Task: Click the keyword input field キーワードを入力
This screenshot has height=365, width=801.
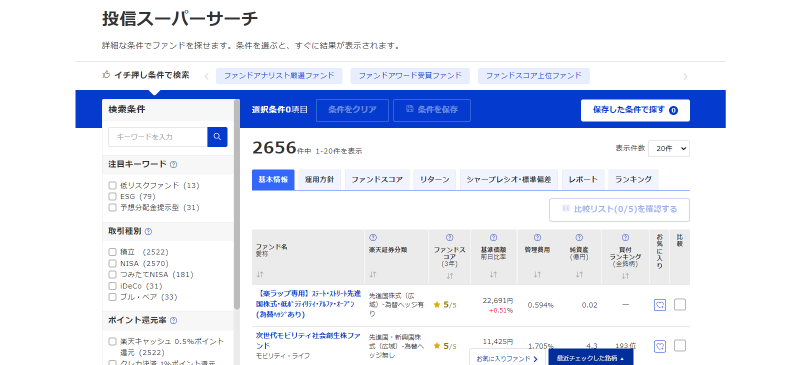Action: [x=158, y=137]
